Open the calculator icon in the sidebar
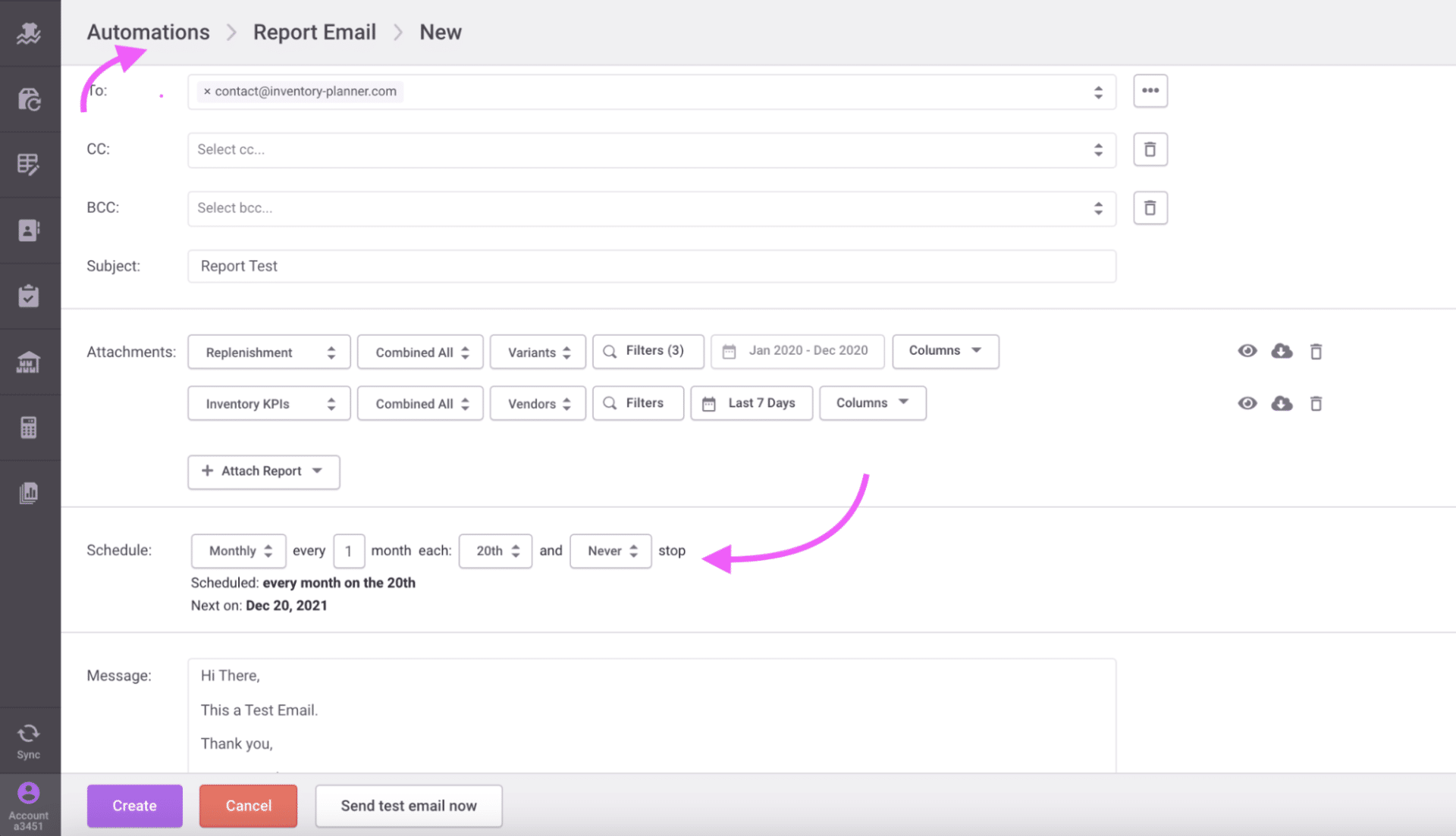The width and height of the screenshot is (1456, 836). coord(30,427)
